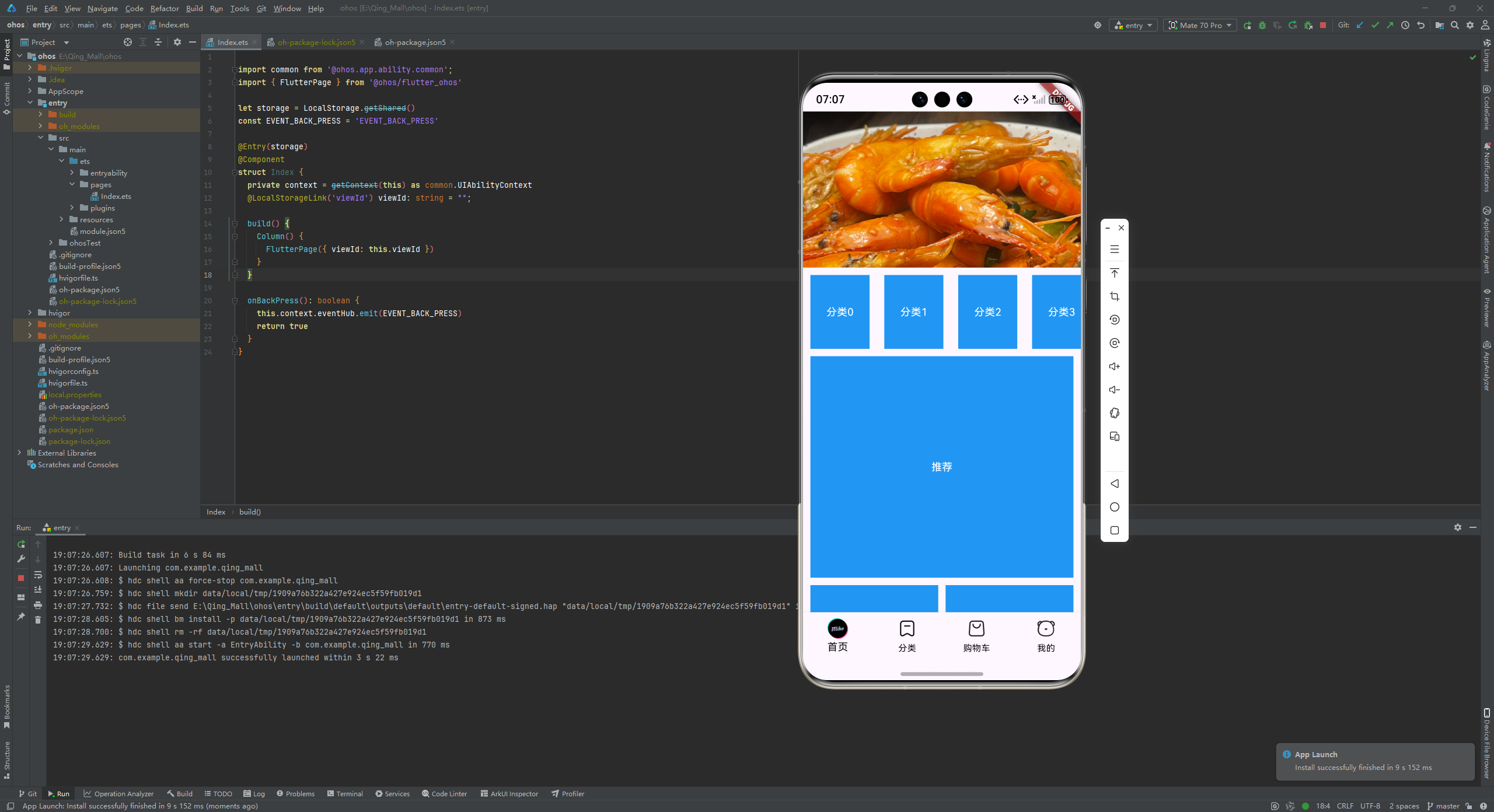Open Terminal tool window button

click(345, 793)
